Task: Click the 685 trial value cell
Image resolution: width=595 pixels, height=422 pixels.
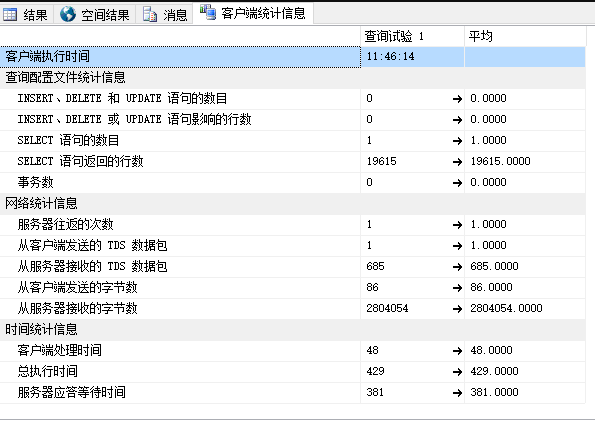Action: (412, 266)
